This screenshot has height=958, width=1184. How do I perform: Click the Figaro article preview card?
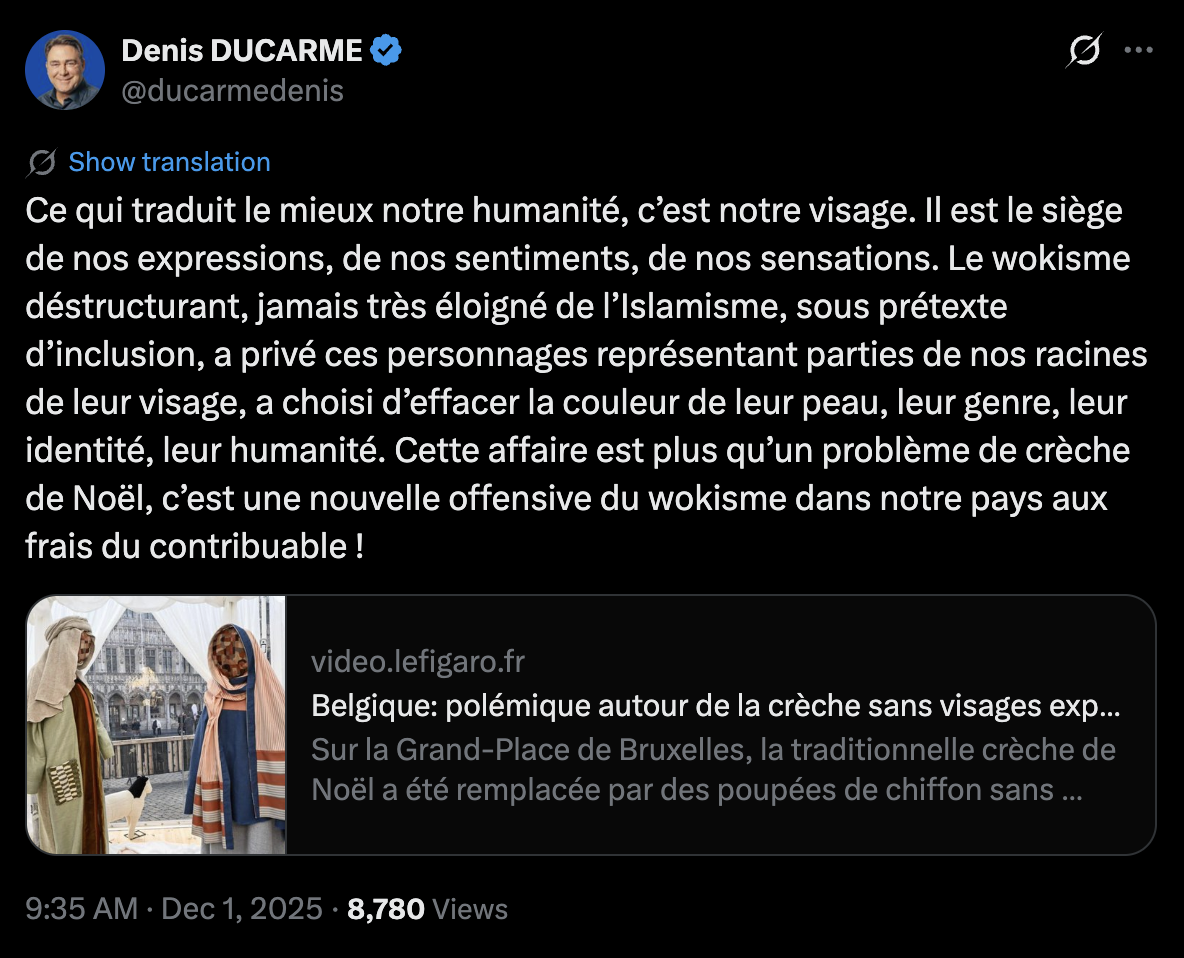[x=592, y=724]
